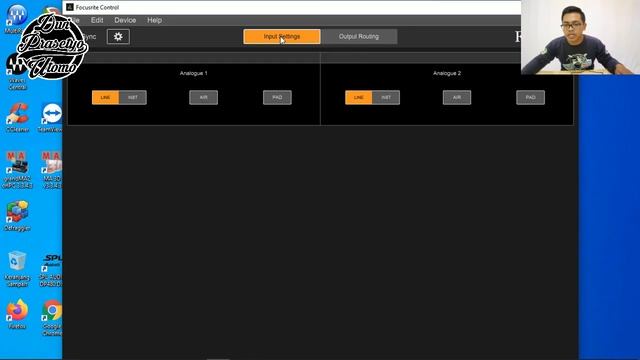Select the CCleaner desktop icon
Screen dimensions: 640x360
click(17, 118)
